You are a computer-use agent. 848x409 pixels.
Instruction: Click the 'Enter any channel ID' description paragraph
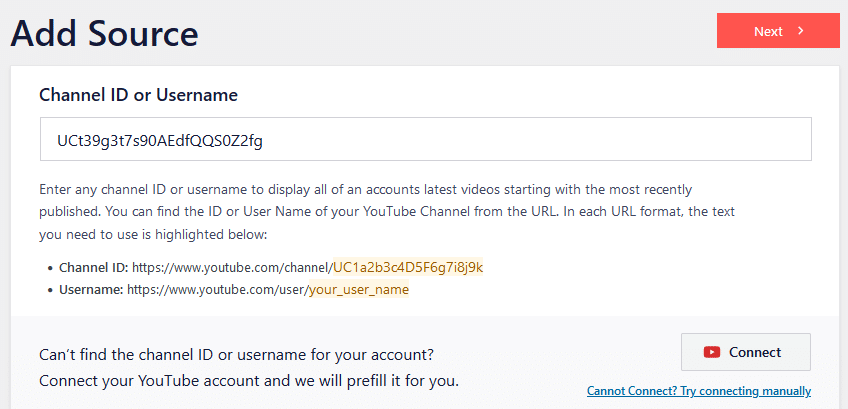380,211
